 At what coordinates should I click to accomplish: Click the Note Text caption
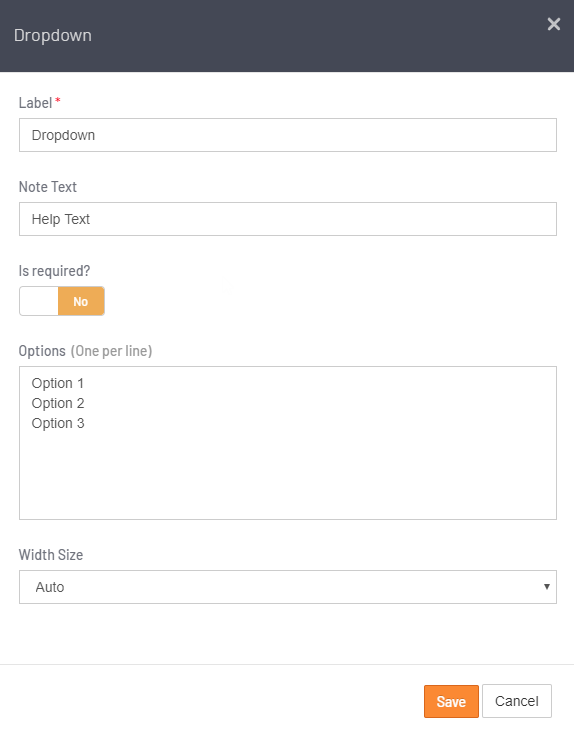pyautogui.click(x=47, y=187)
